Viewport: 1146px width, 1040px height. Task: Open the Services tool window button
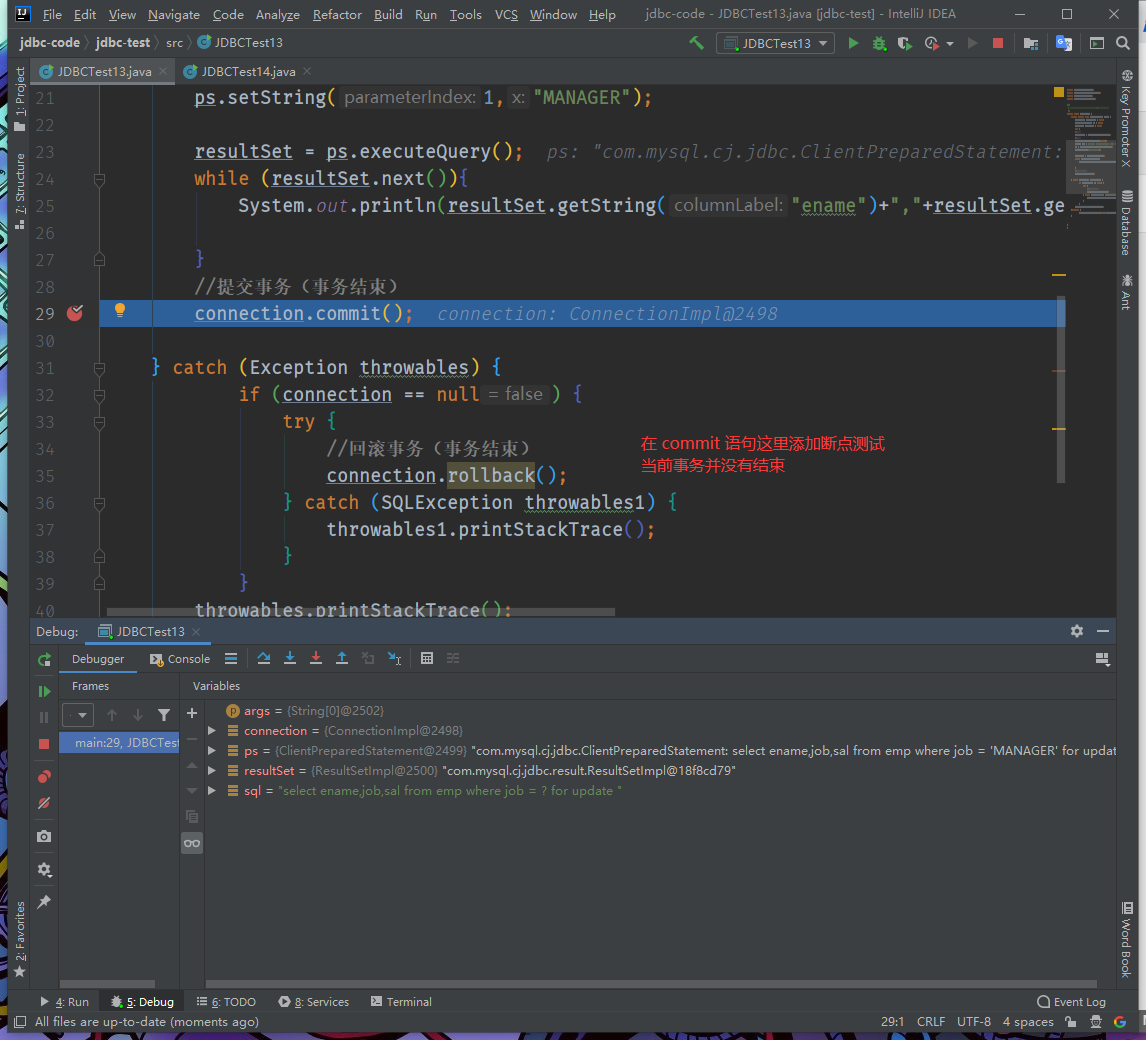coord(314,1002)
